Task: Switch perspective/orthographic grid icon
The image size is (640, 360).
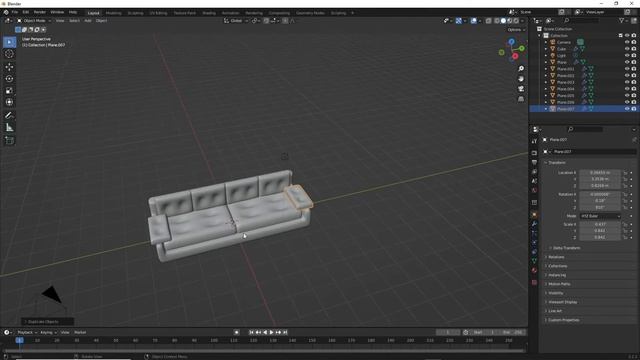Action: point(521,99)
